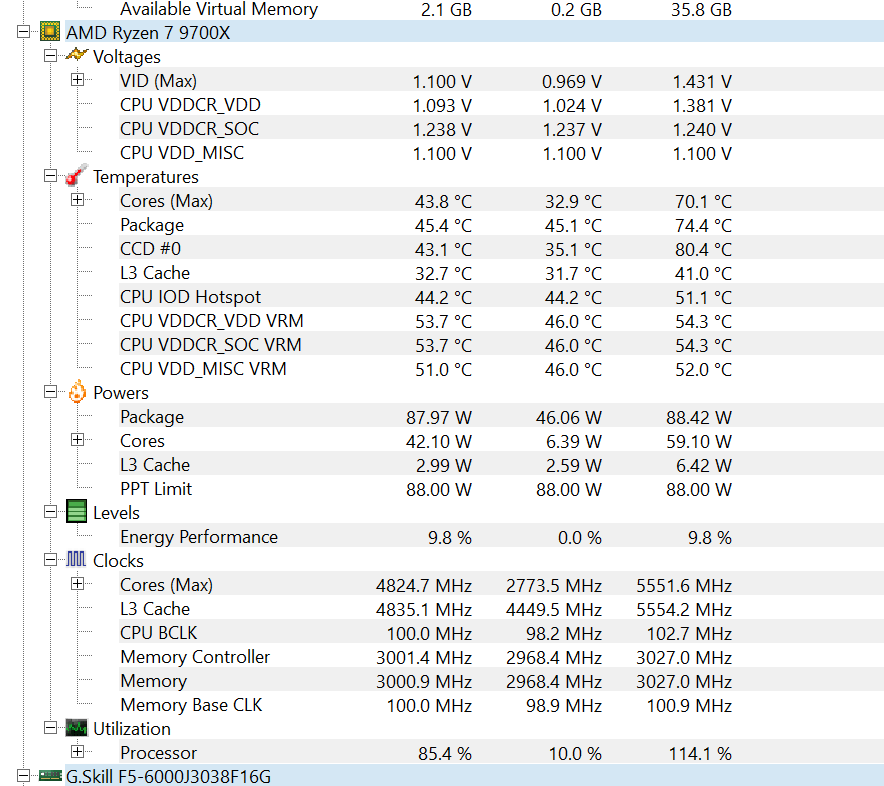The width and height of the screenshot is (884, 786).
Task: Select the Energy Performance row
Action: coord(501,537)
